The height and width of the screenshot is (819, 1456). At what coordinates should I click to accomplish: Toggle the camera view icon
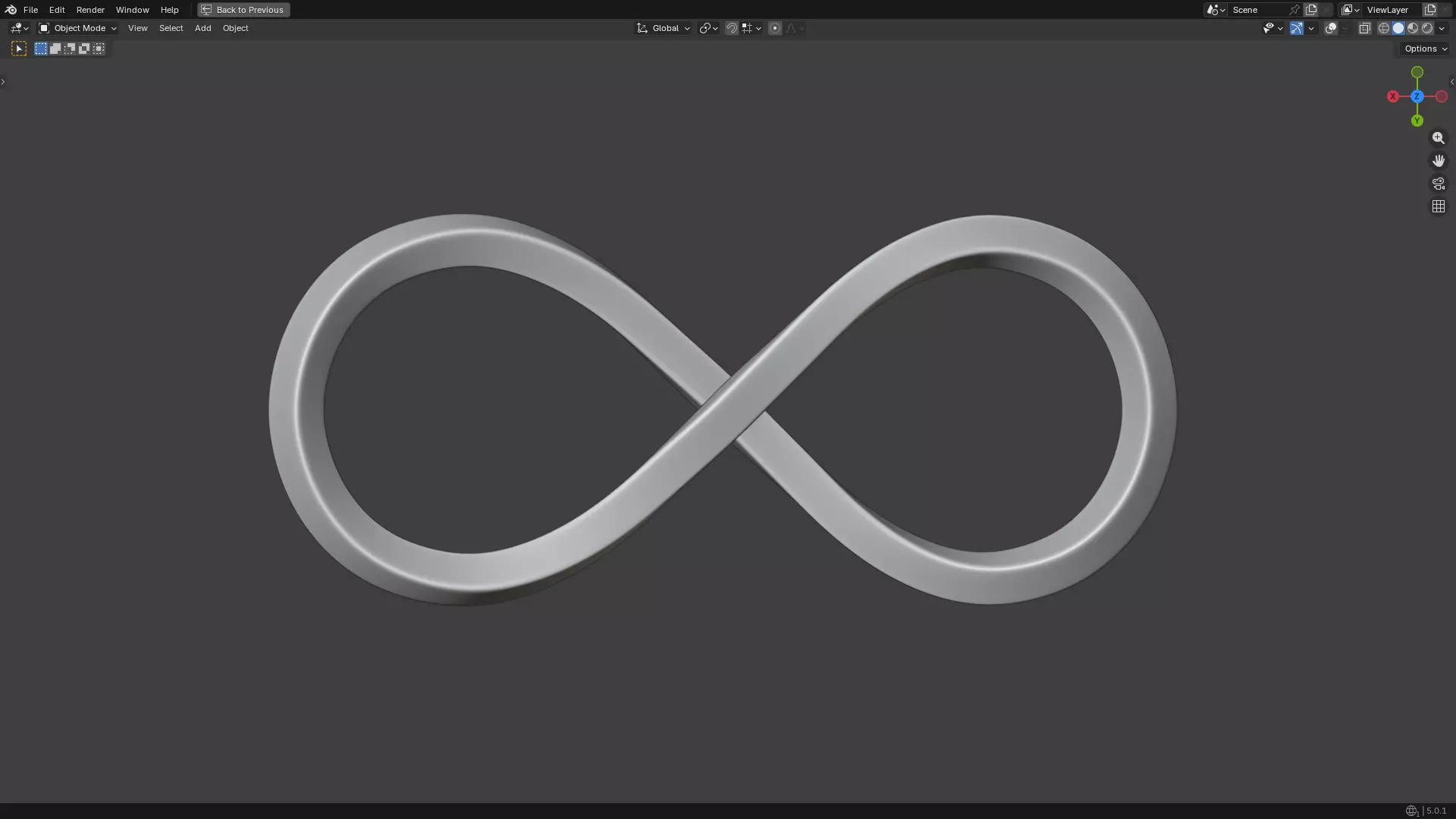coord(1438,184)
